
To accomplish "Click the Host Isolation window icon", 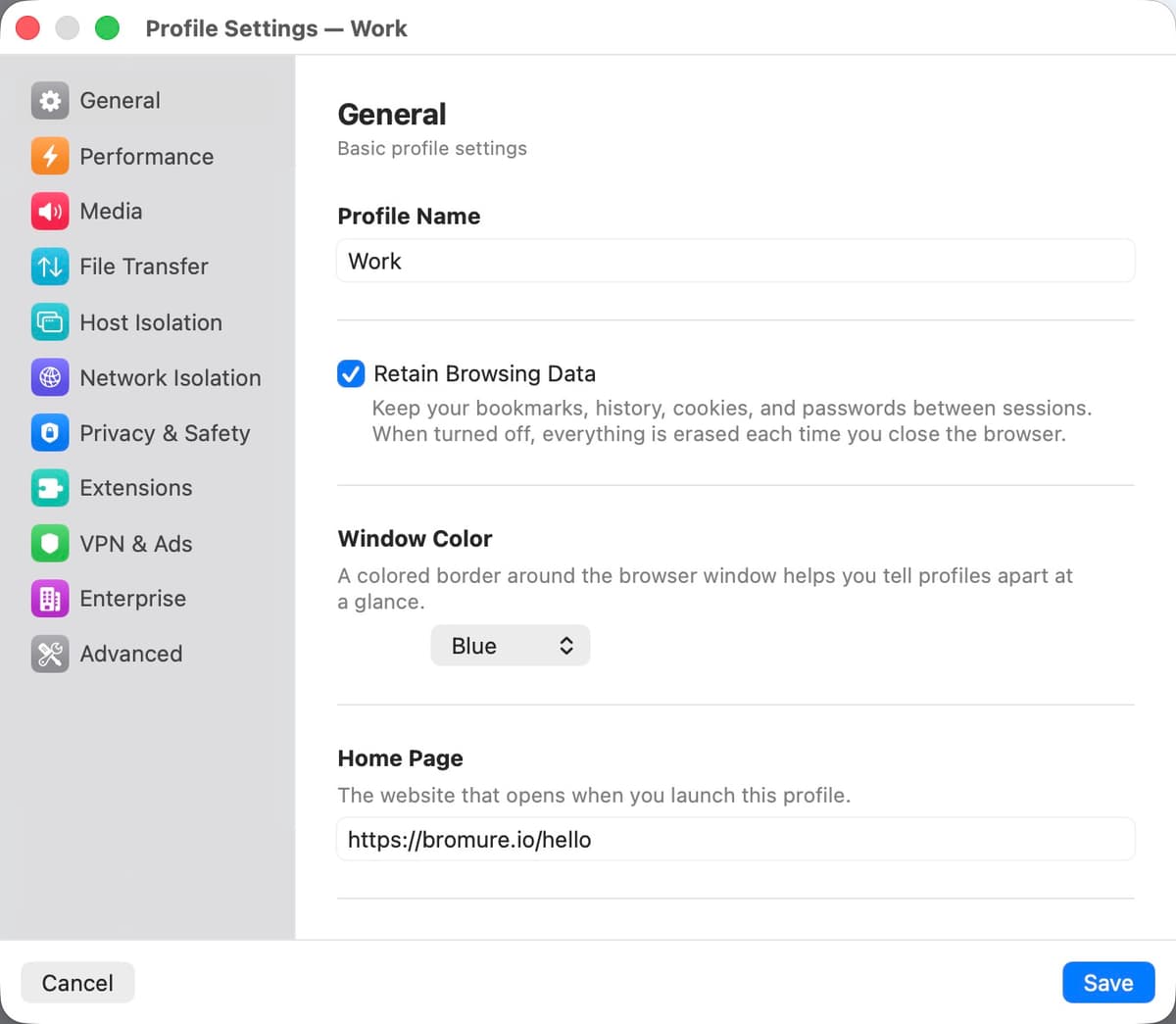I will tap(50, 322).
